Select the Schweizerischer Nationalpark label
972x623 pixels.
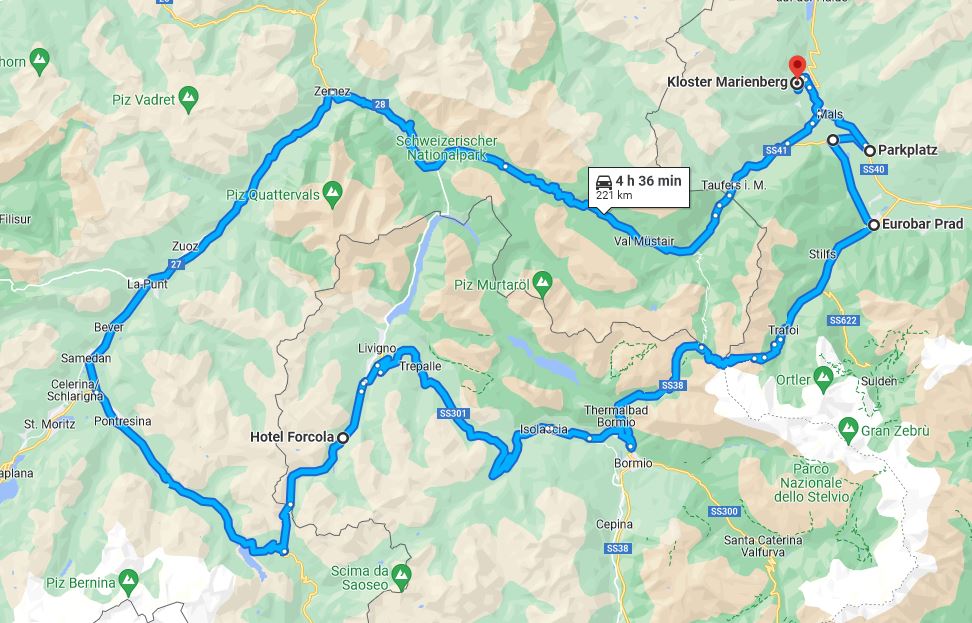(x=446, y=148)
